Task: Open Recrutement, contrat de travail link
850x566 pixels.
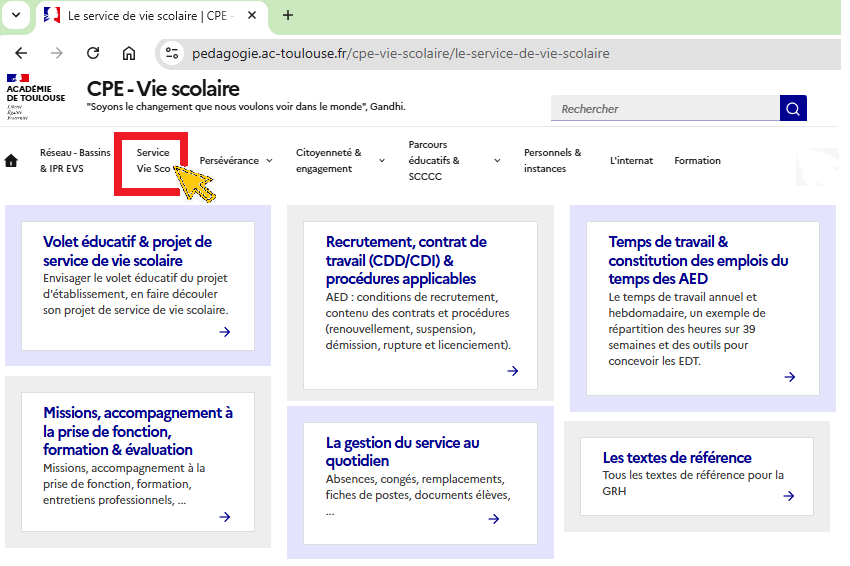Action: 406,260
